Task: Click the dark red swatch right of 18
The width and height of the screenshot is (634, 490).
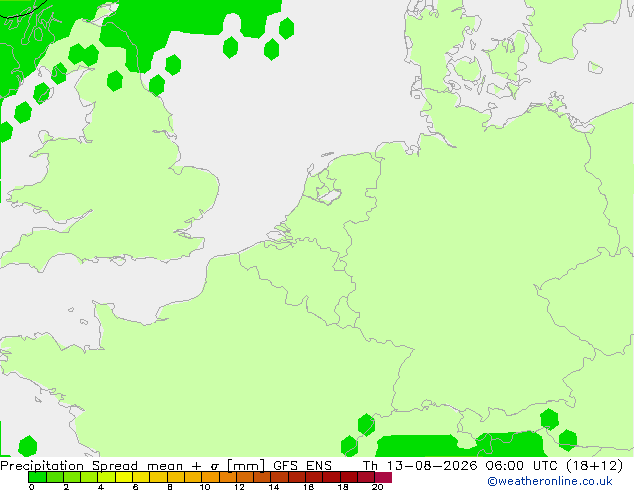Action: [349, 477]
